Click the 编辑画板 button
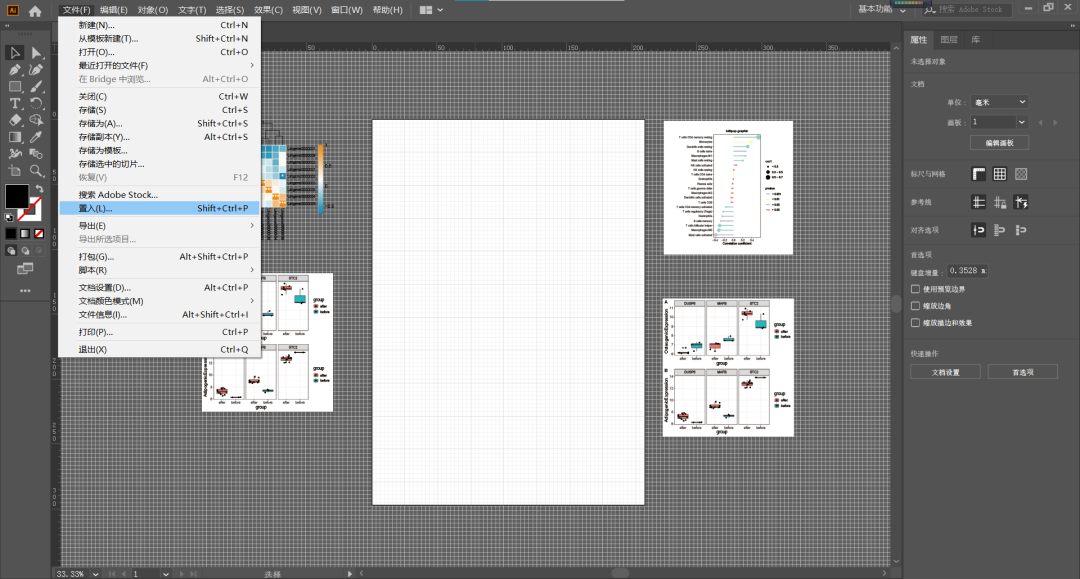 point(1000,143)
